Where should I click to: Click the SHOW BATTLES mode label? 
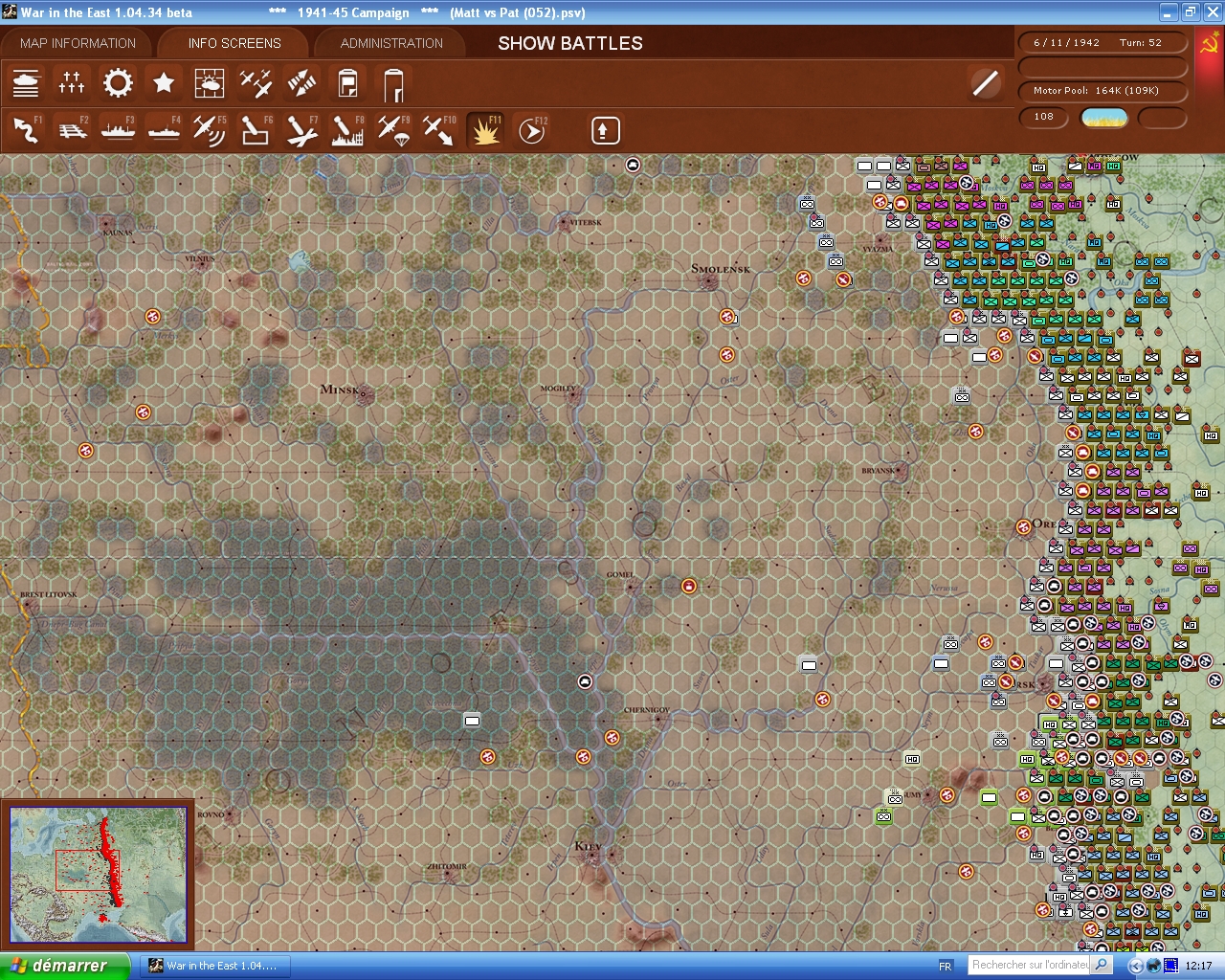point(570,43)
